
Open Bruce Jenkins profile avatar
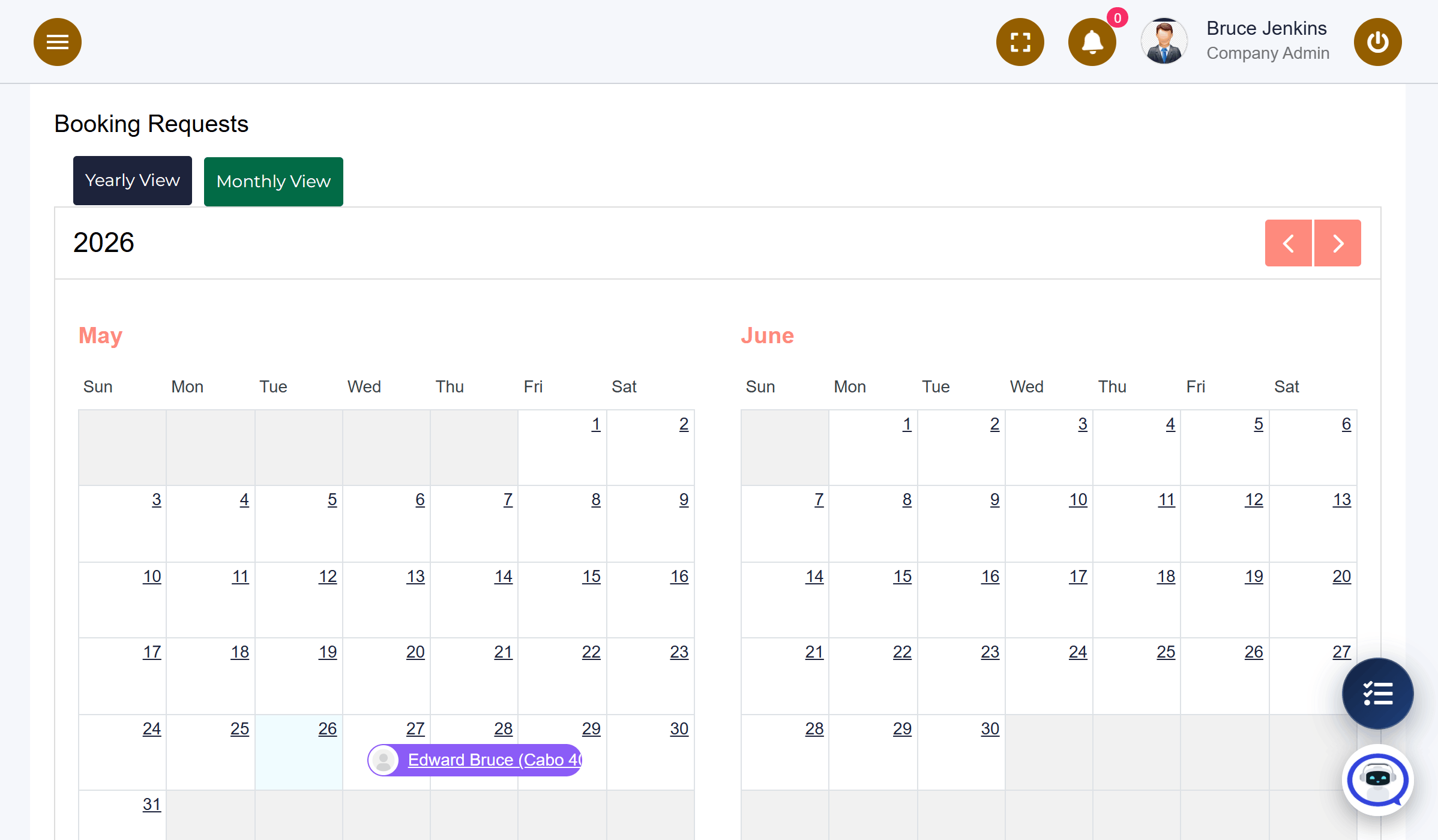(x=1164, y=41)
